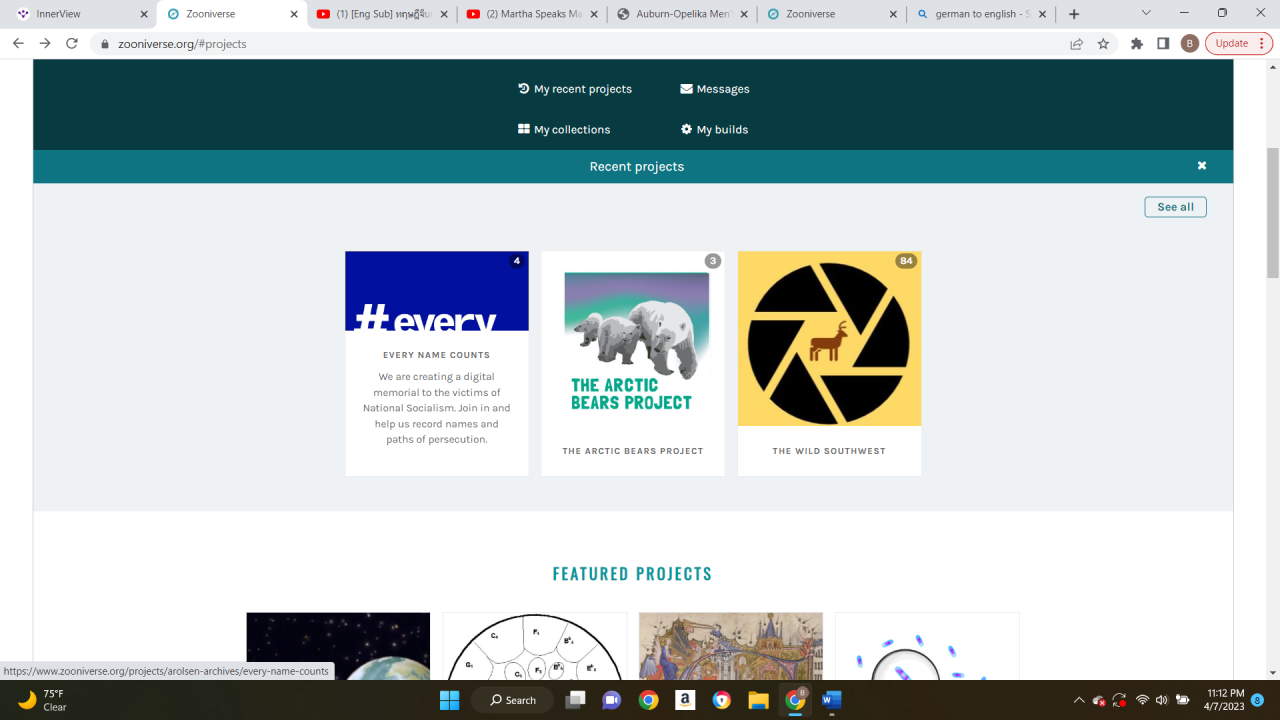Click the taskbar Search box

pyautogui.click(x=511, y=700)
